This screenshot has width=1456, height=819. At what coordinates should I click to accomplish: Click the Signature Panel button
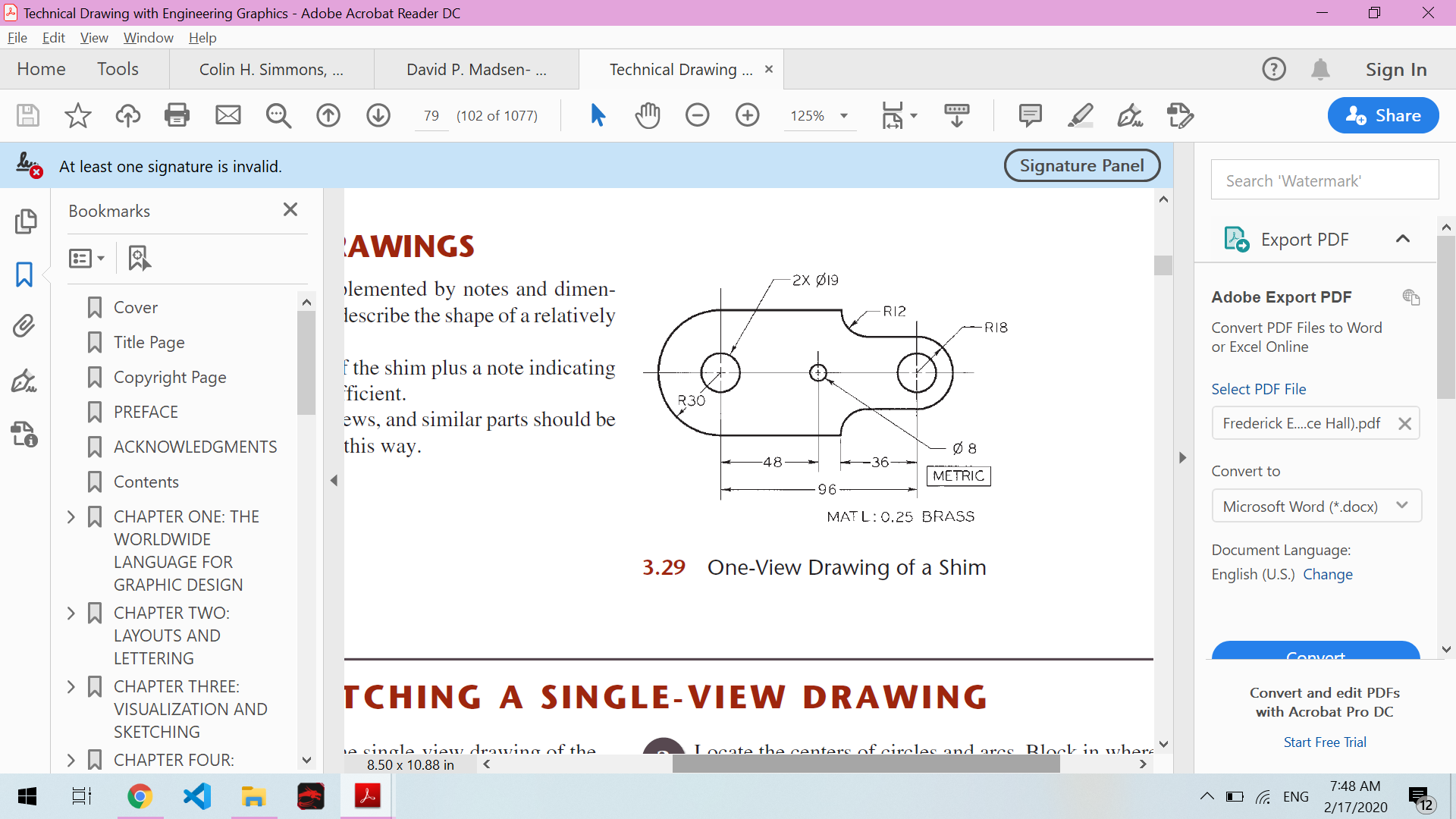[x=1081, y=165]
